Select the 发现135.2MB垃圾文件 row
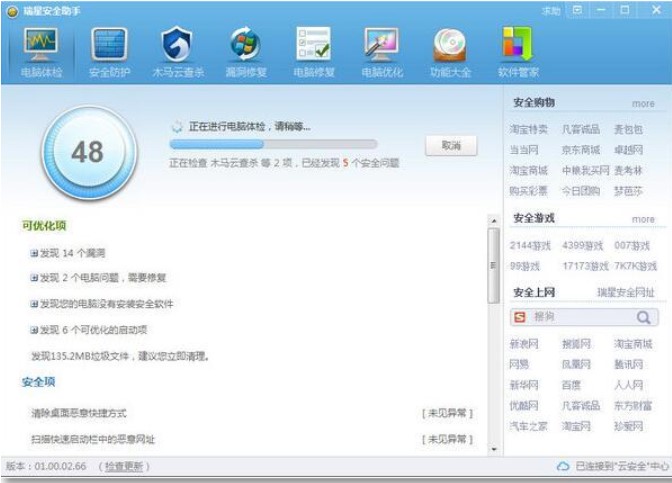Screen dimensions: 672x483 point(120,357)
